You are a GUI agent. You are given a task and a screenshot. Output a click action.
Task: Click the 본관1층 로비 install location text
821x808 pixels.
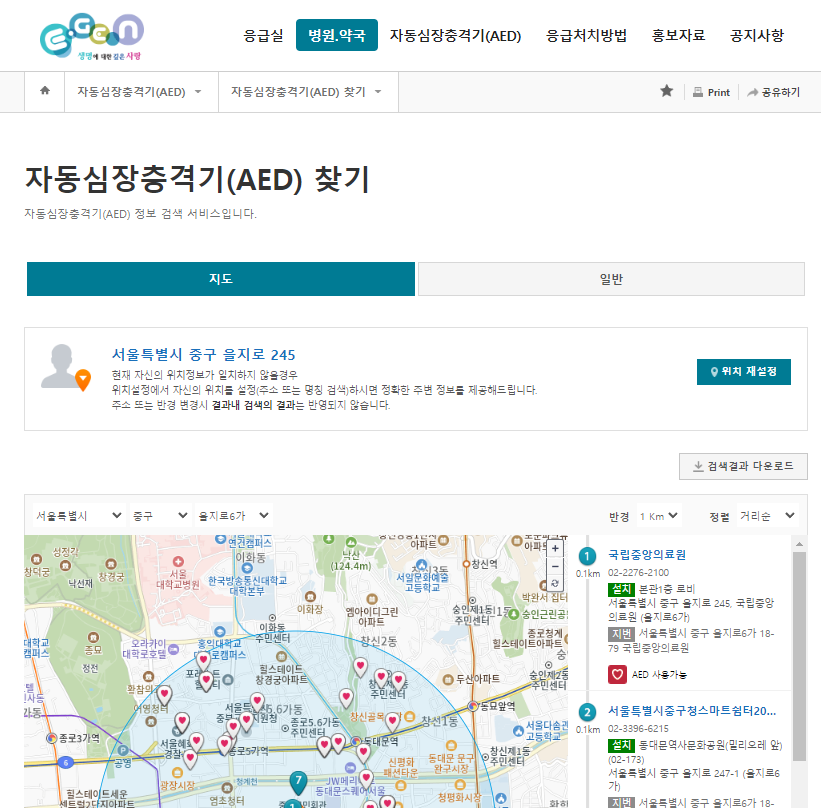(667, 589)
